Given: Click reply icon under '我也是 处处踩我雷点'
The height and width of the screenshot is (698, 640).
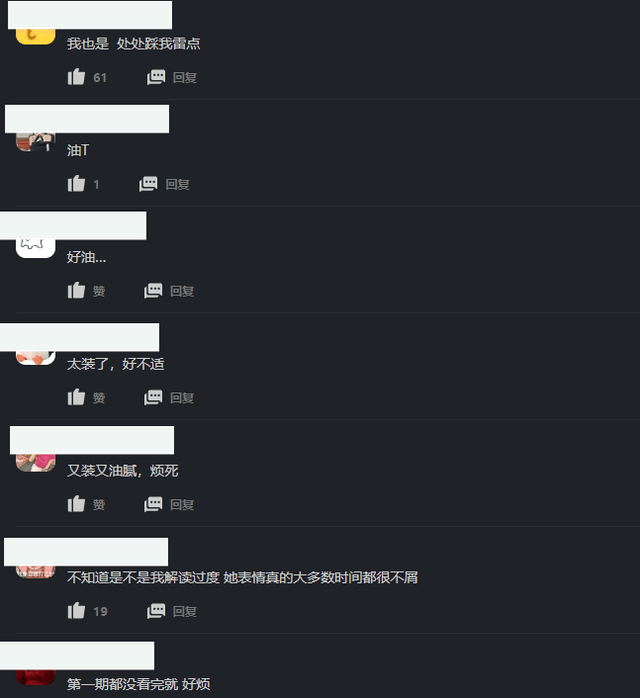Looking at the screenshot, I should pos(156,77).
